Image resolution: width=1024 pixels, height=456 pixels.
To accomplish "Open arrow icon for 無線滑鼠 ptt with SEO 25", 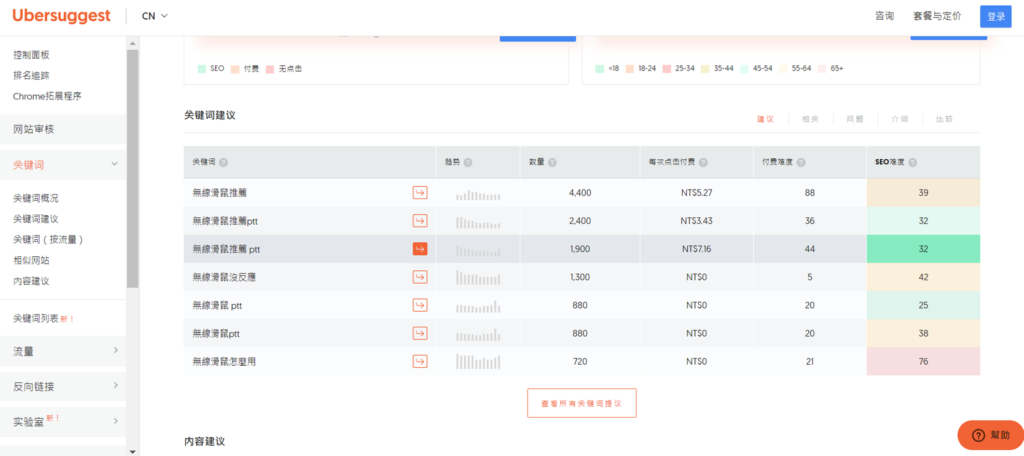I will click(x=420, y=305).
